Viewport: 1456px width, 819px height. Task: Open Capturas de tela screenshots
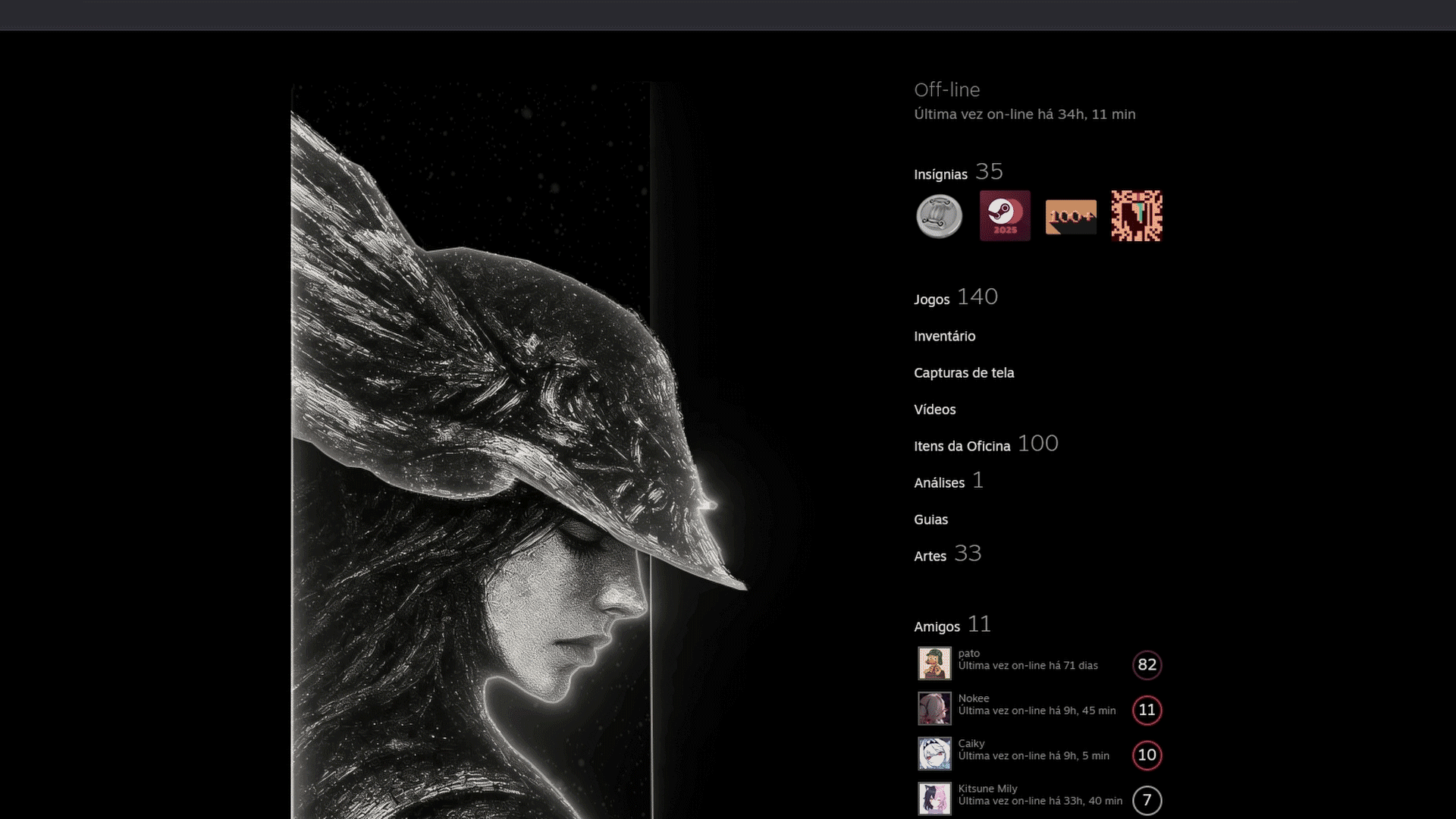[x=963, y=373]
